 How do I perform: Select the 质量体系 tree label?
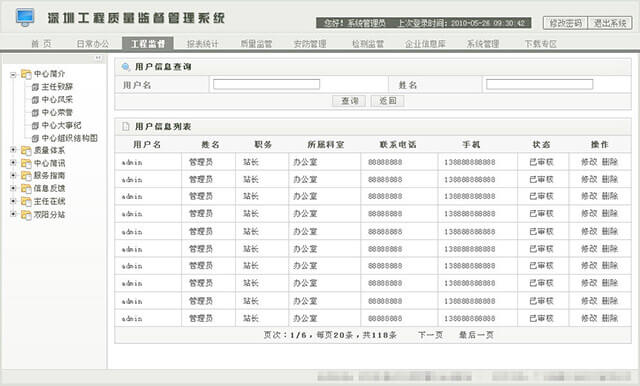(x=49, y=151)
